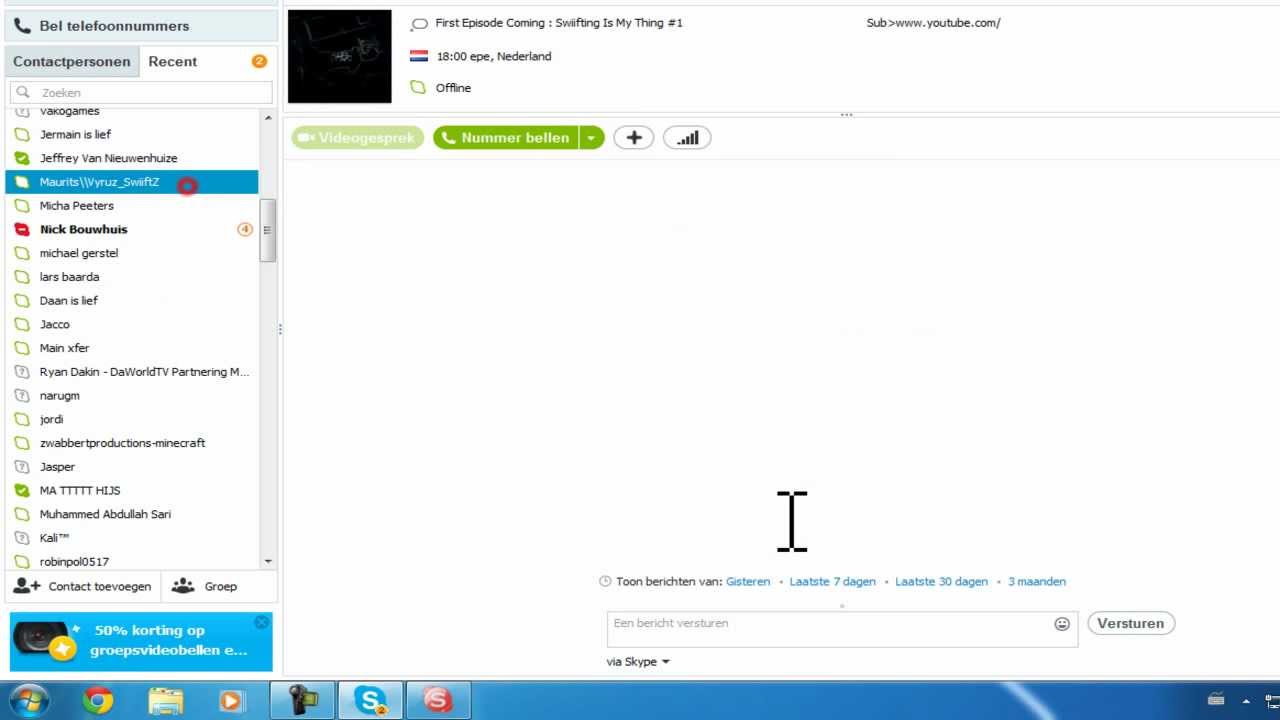
Task: Select contact lars baarda
Action: [x=132, y=277]
